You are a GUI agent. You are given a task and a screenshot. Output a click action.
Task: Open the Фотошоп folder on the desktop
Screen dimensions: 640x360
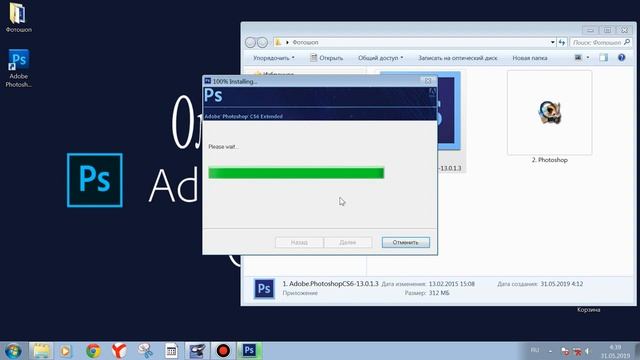18,17
